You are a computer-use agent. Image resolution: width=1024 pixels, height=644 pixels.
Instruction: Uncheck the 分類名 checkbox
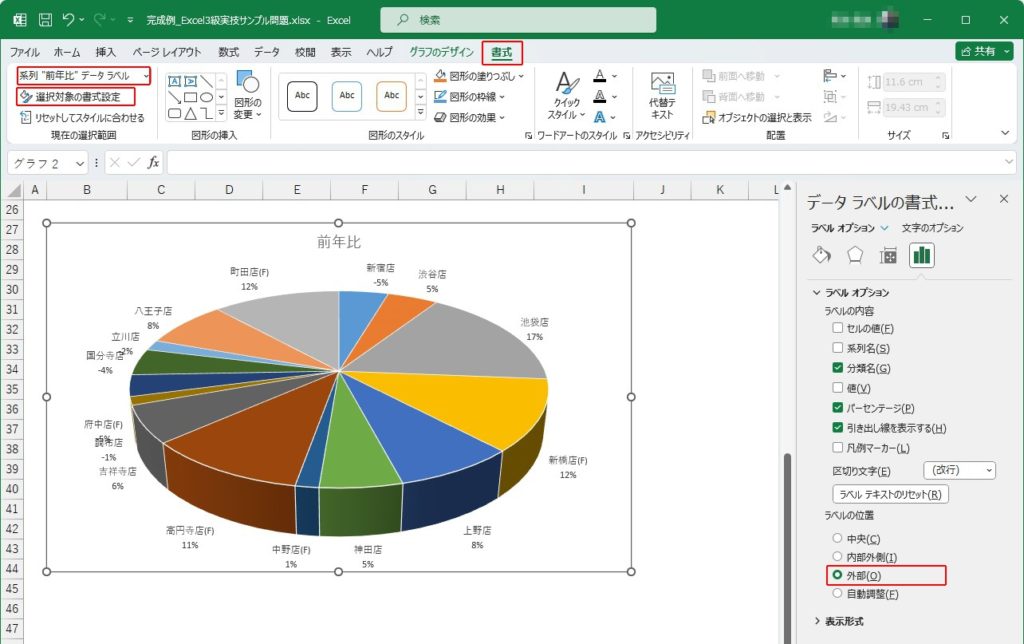coord(838,368)
